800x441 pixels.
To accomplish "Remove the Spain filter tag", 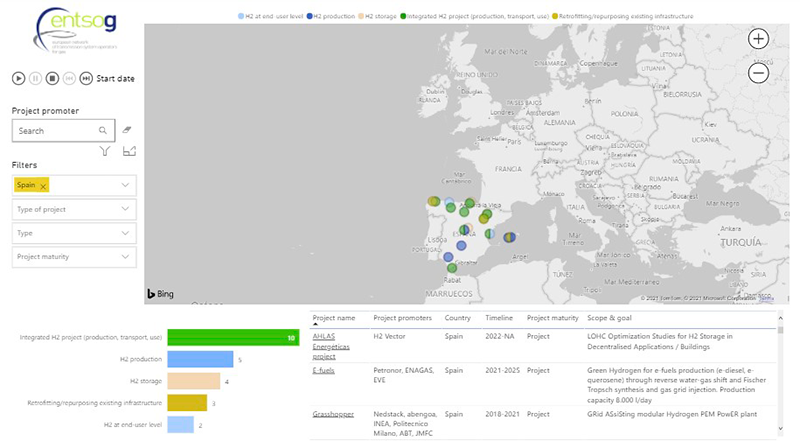I will click(44, 186).
